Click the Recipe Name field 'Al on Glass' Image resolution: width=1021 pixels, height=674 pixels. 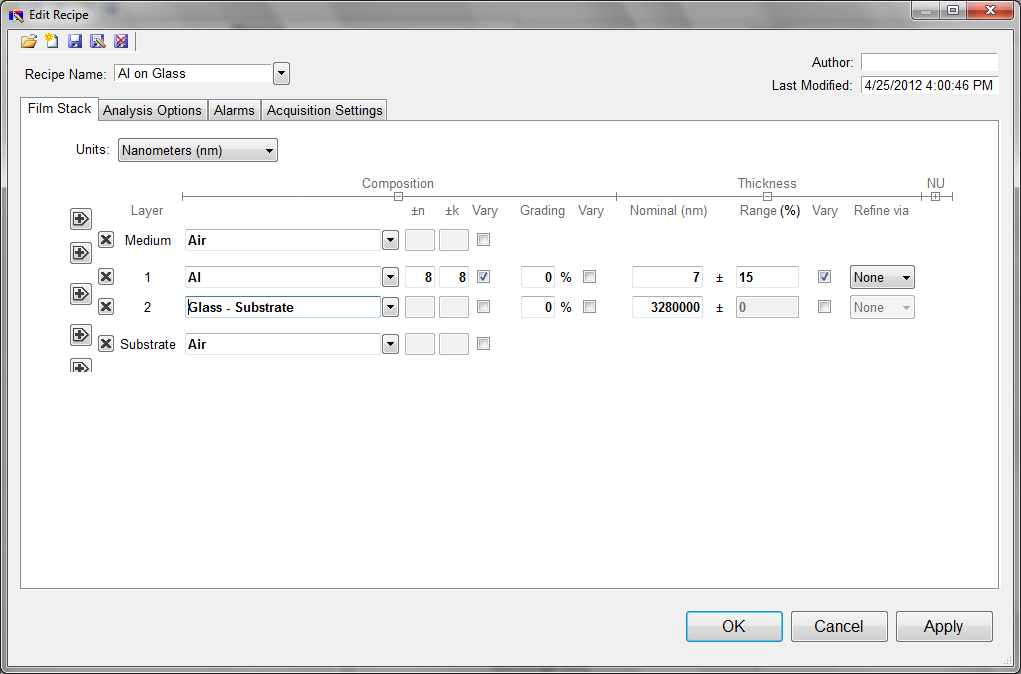pyautogui.click(x=193, y=74)
